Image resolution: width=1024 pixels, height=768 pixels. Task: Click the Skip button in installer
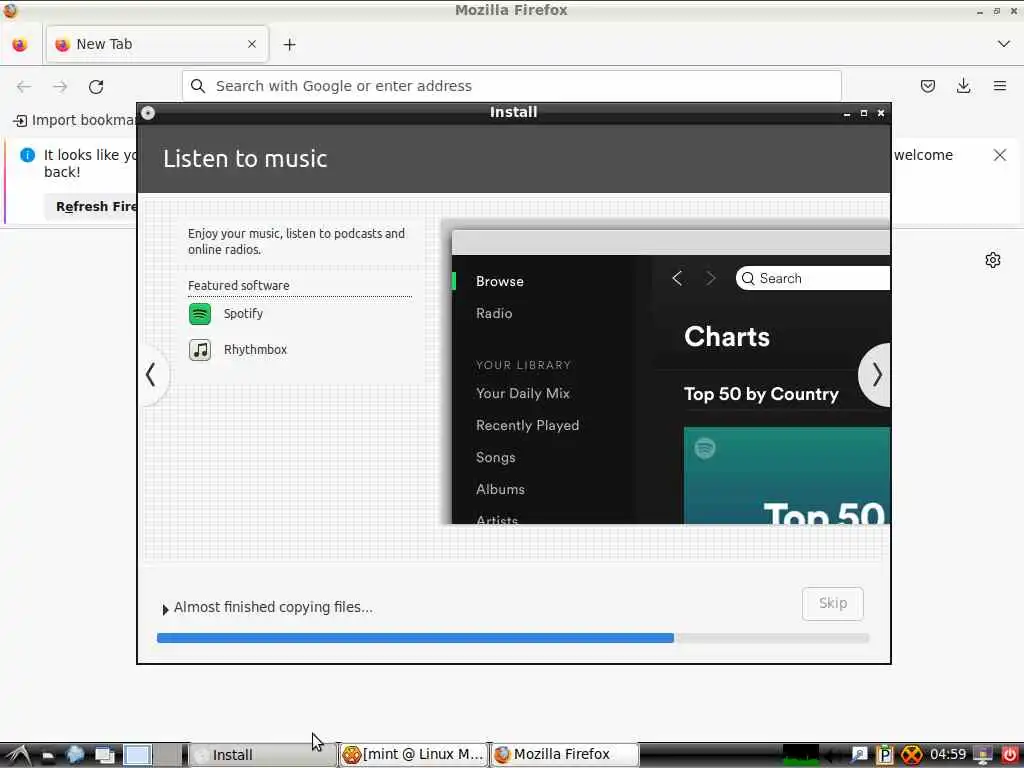coord(833,603)
